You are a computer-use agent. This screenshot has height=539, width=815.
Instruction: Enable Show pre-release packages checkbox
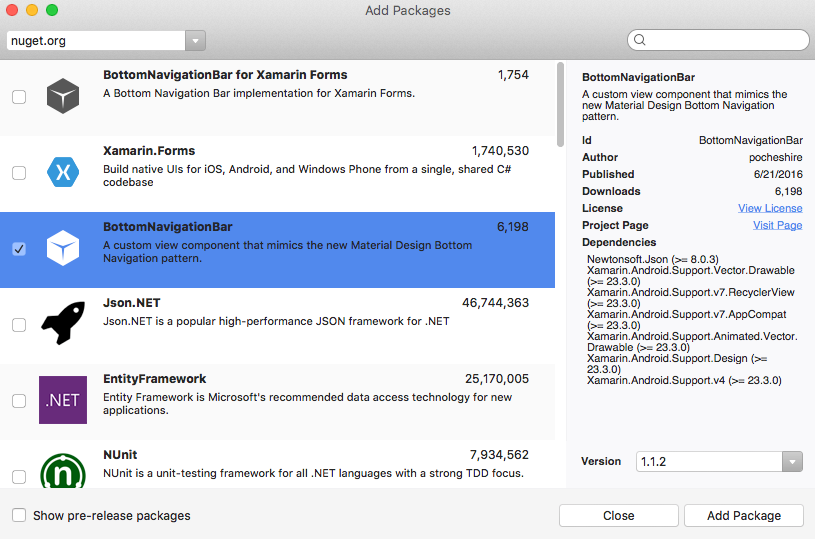[x=19, y=515]
